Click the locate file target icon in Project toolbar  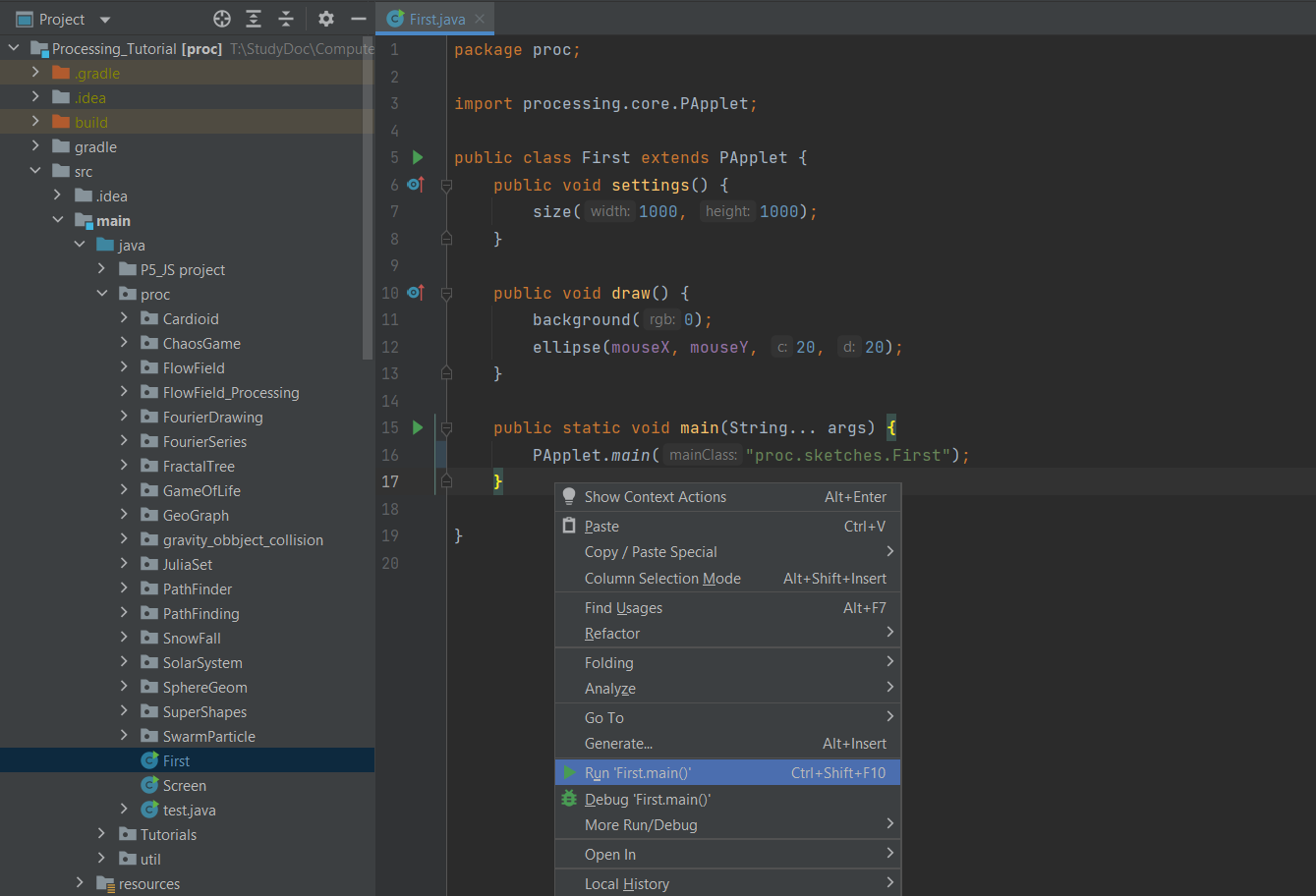[x=222, y=19]
